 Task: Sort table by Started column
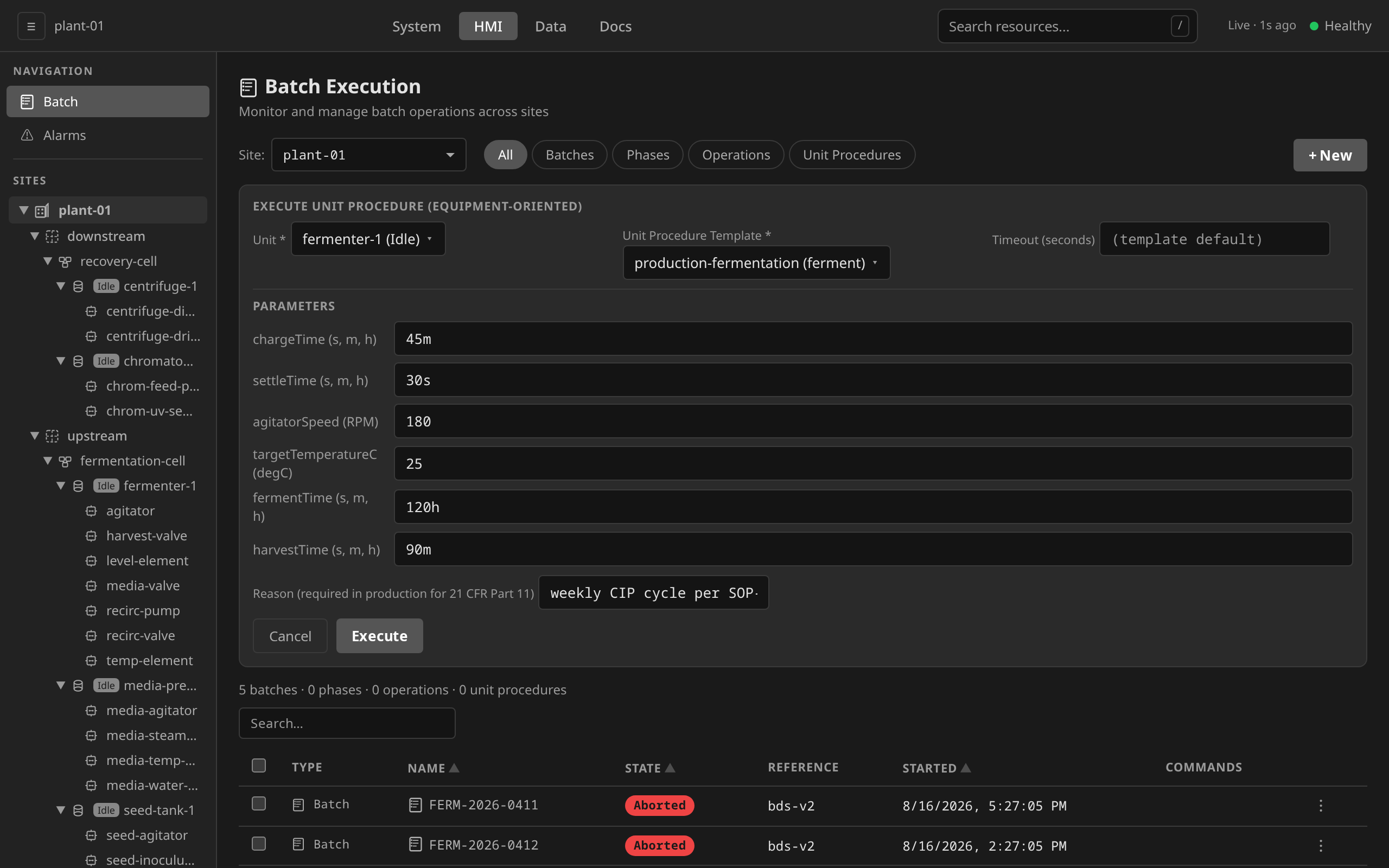[x=936, y=768]
